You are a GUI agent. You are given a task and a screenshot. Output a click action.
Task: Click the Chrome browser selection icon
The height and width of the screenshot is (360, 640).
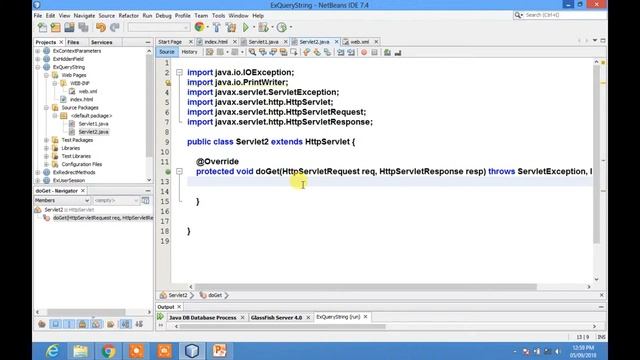click(199, 27)
